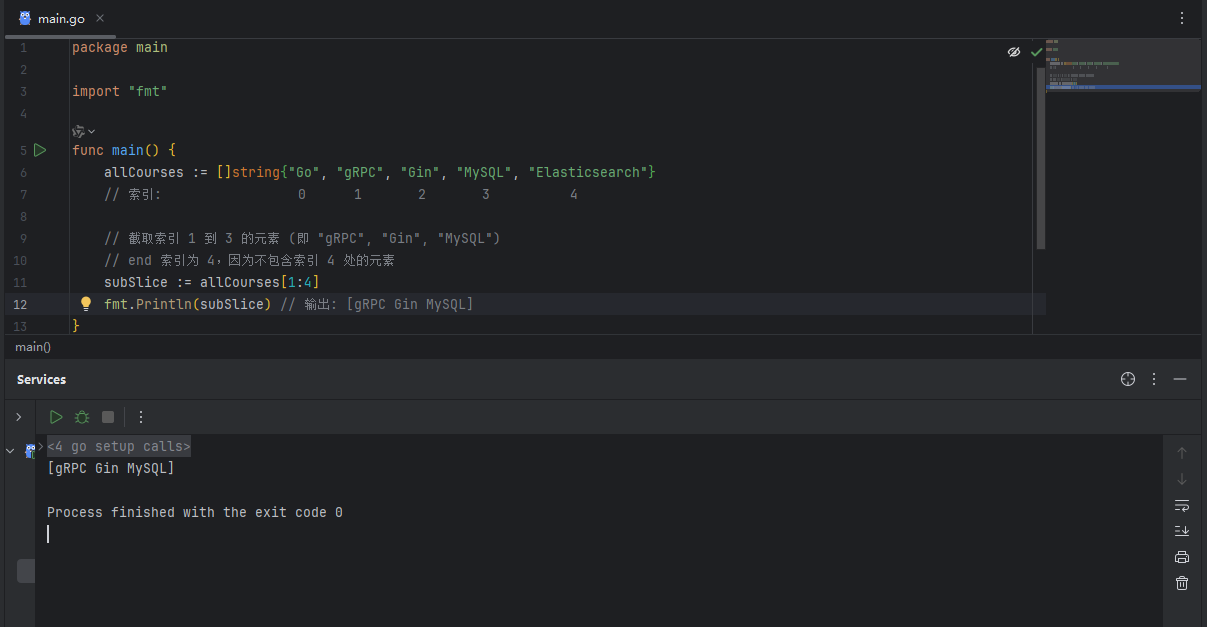Click the Go gopher icon on main.go tab
This screenshot has height=627, width=1207.
tap(25, 18)
